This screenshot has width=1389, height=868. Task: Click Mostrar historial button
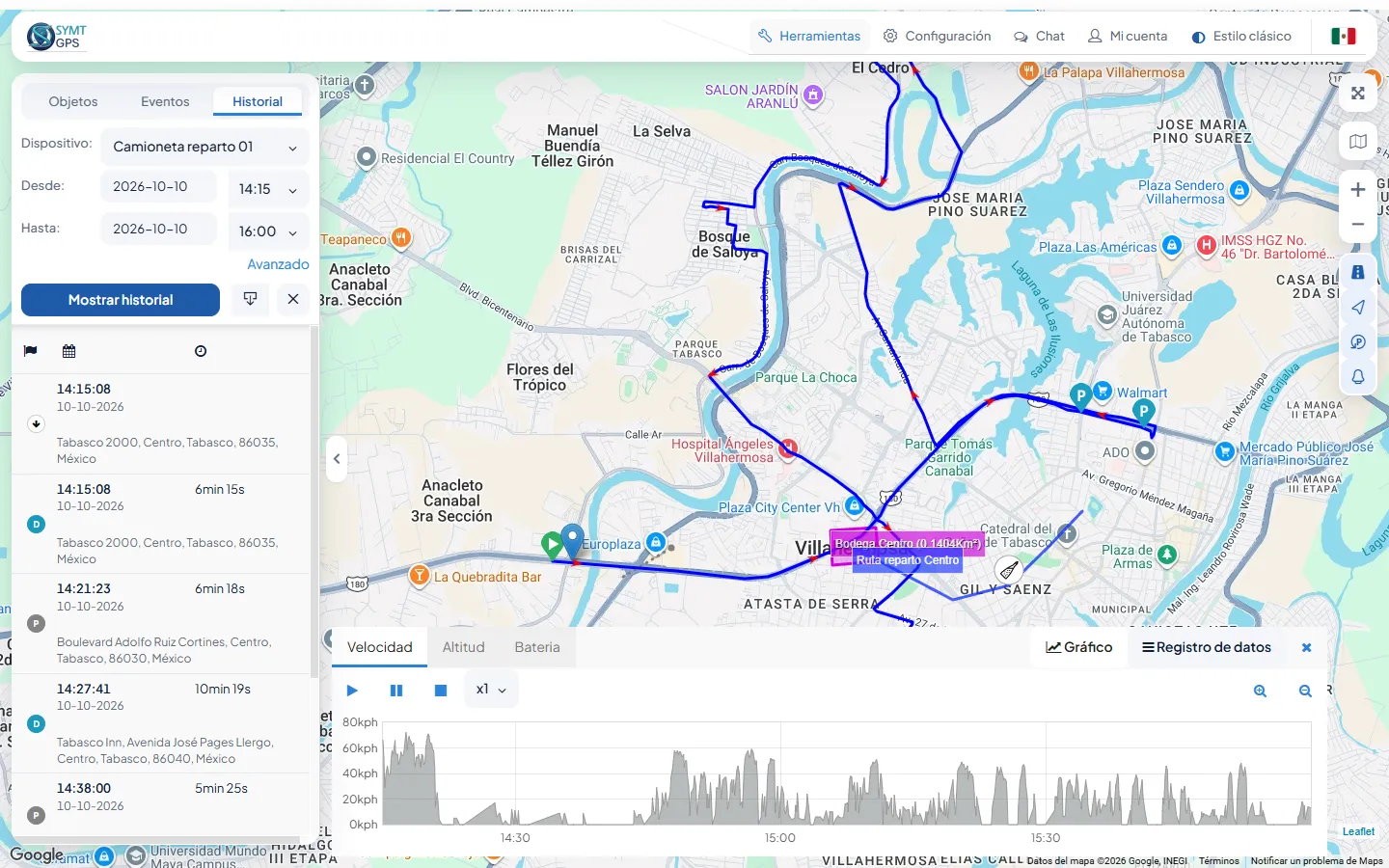(121, 300)
